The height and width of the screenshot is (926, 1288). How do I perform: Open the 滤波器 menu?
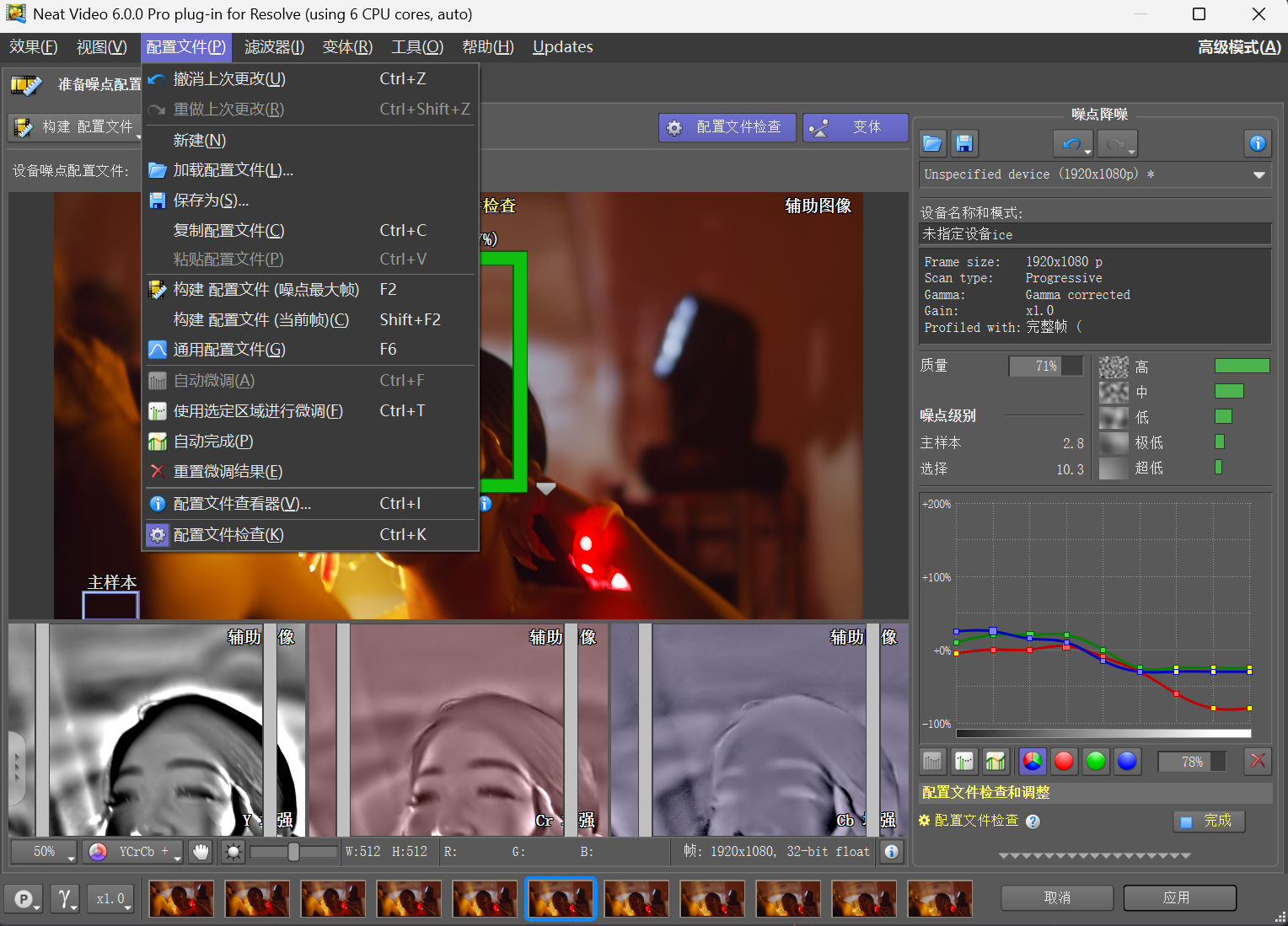click(x=274, y=47)
